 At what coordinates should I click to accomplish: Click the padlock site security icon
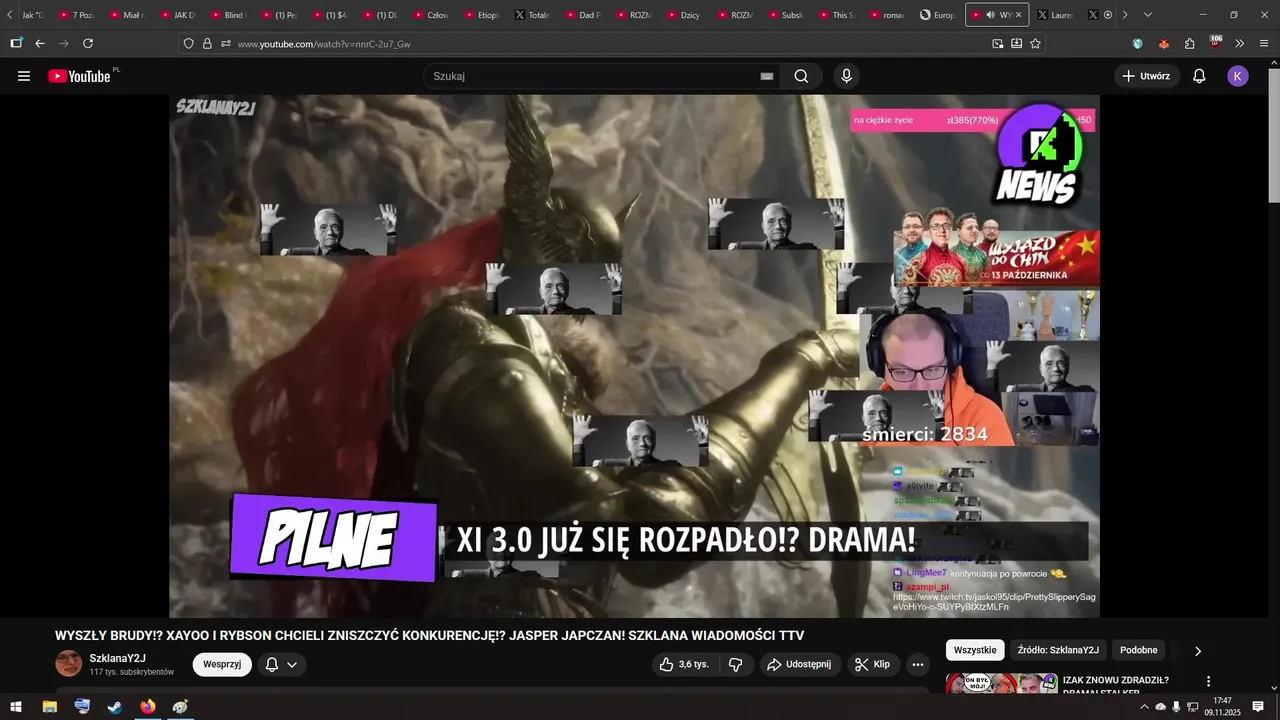pos(207,44)
